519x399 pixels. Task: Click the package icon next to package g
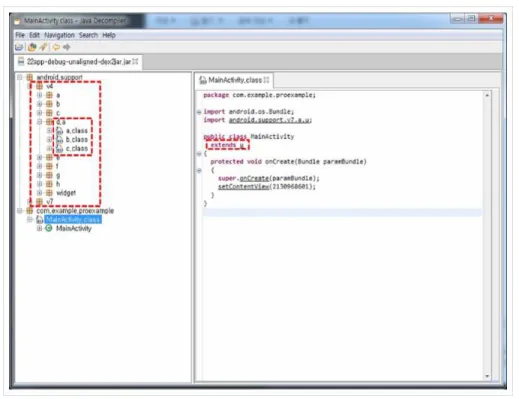tap(49, 175)
